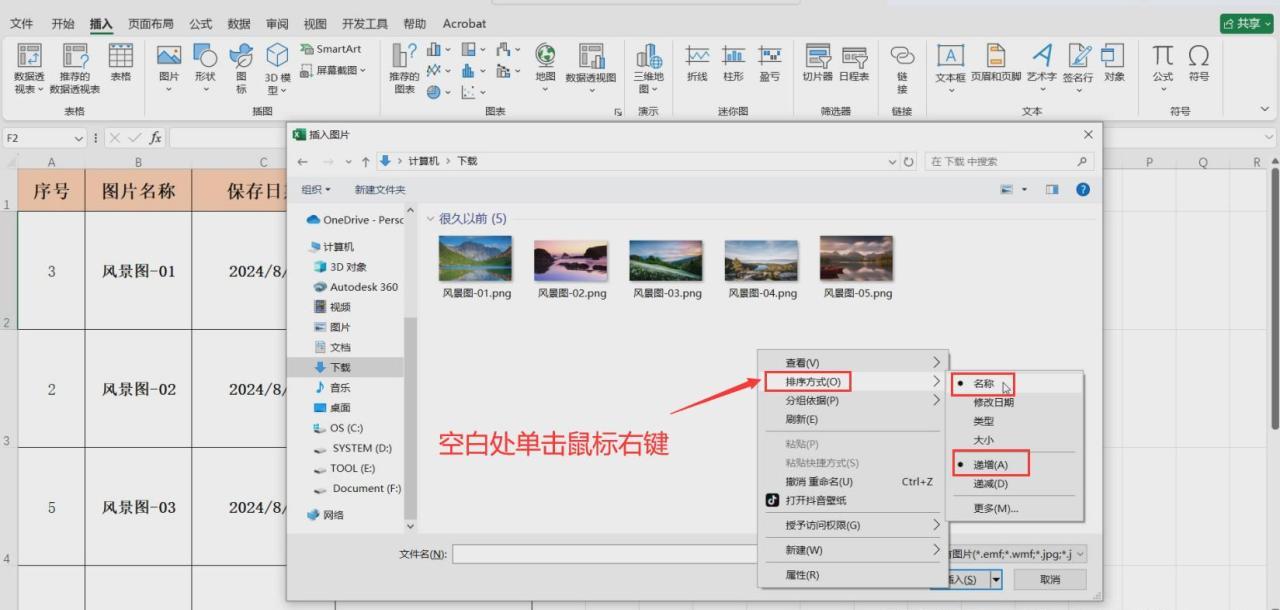This screenshot has height=610, width=1280.
Task: Open the File tab
Action: tap(21, 23)
